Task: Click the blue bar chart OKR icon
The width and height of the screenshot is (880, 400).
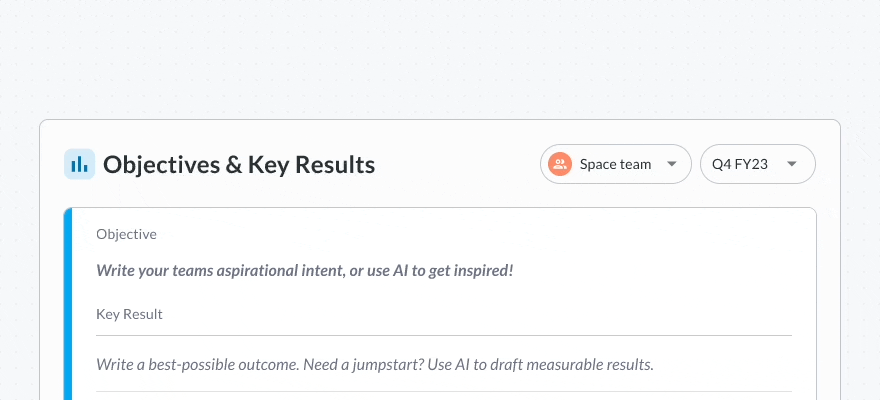Action: (79, 164)
